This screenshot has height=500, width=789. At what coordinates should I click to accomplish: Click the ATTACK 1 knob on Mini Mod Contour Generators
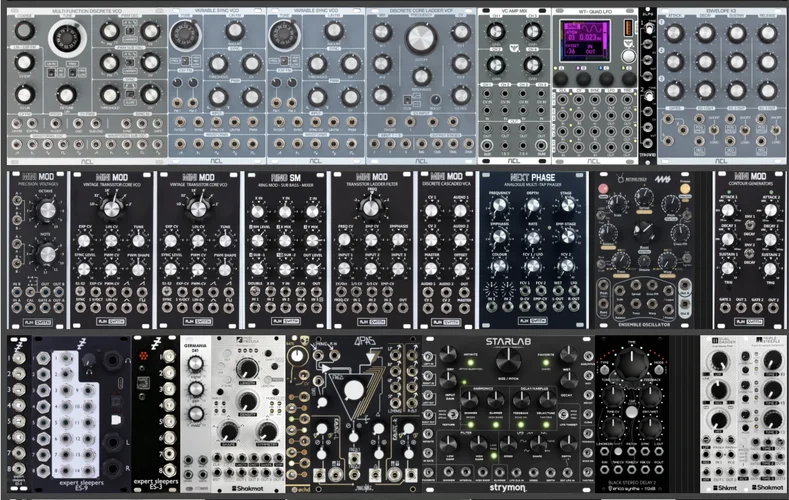(728, 210)
